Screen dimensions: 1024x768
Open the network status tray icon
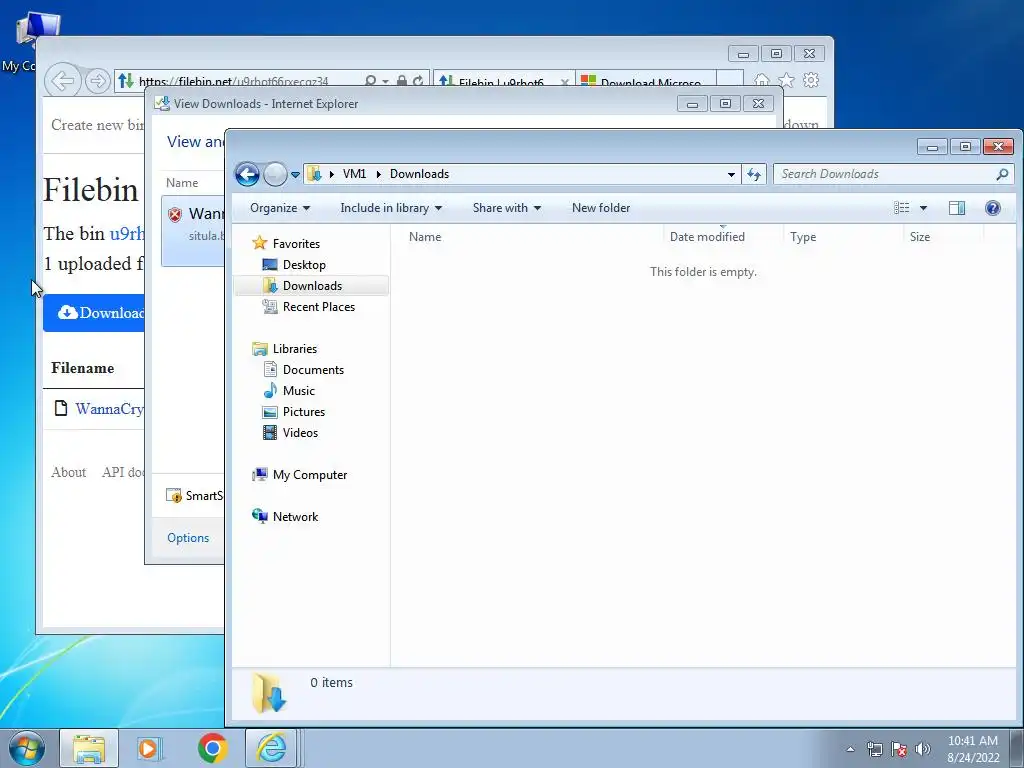point(874,749)
